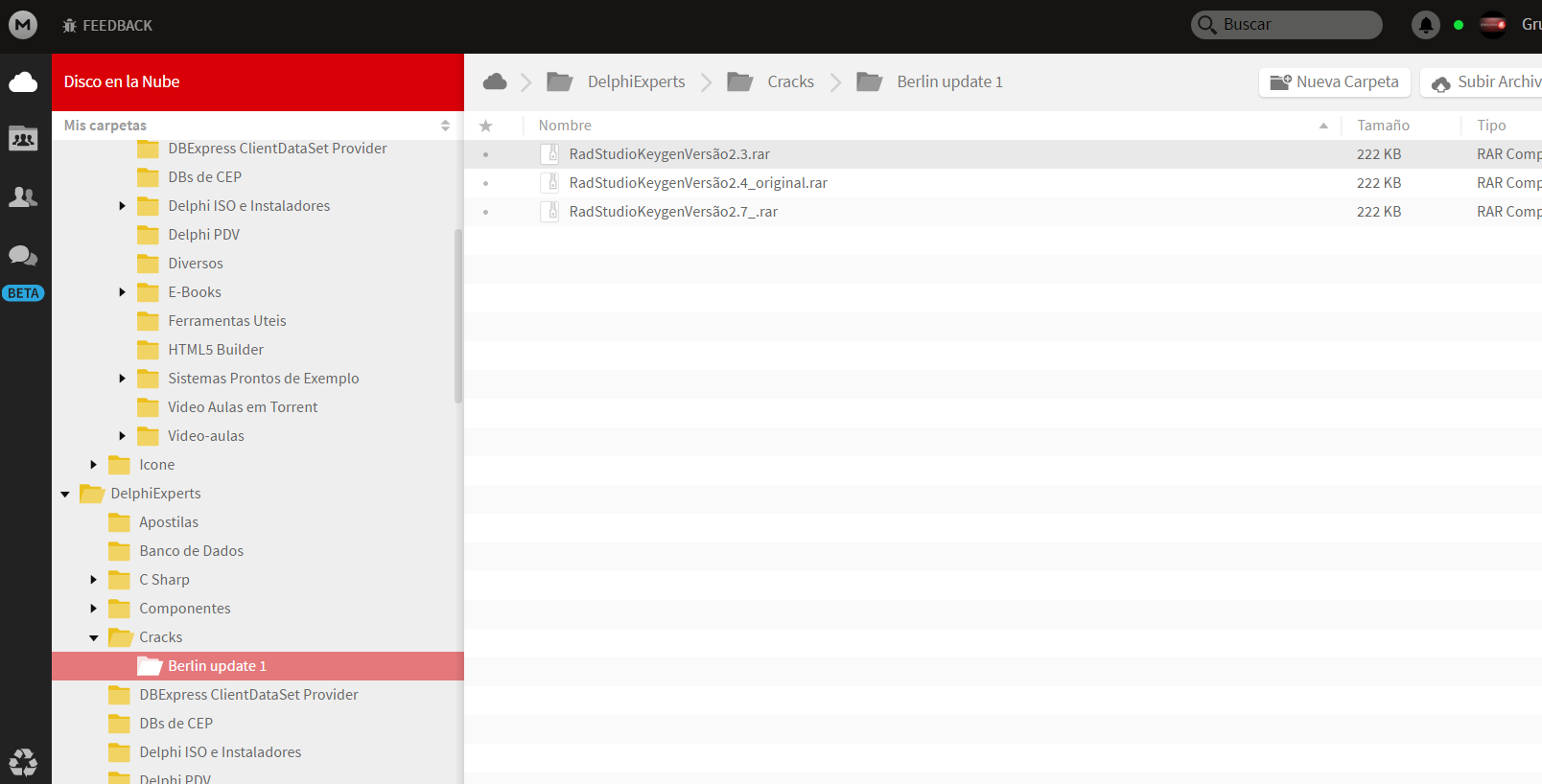
Task: Collapse the Cracks folder
Action: click(x=93, y=638)
